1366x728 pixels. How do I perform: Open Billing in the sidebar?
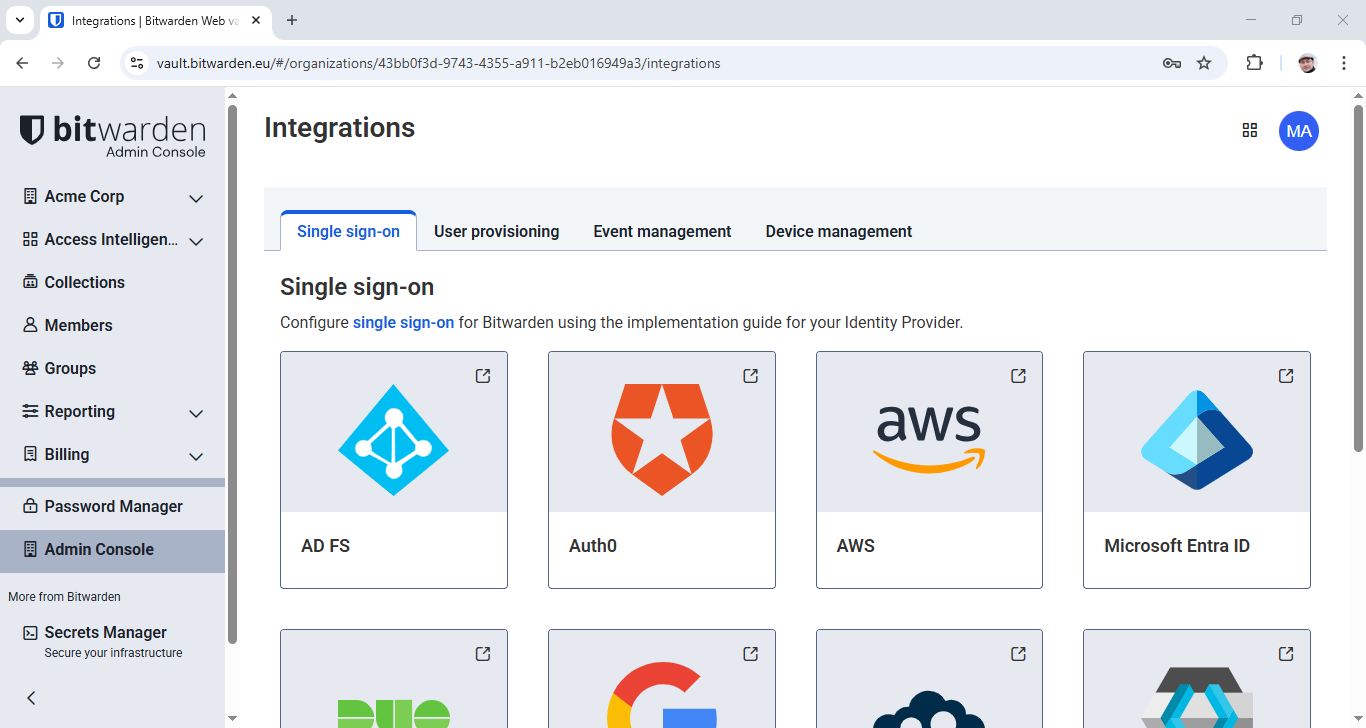tap(67, 454)
